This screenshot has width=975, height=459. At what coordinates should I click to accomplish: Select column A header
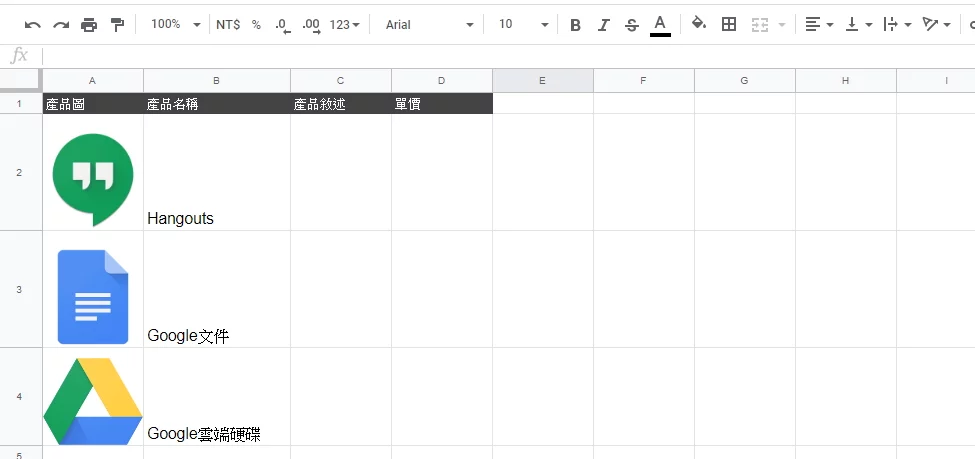(x=93, y=81)
